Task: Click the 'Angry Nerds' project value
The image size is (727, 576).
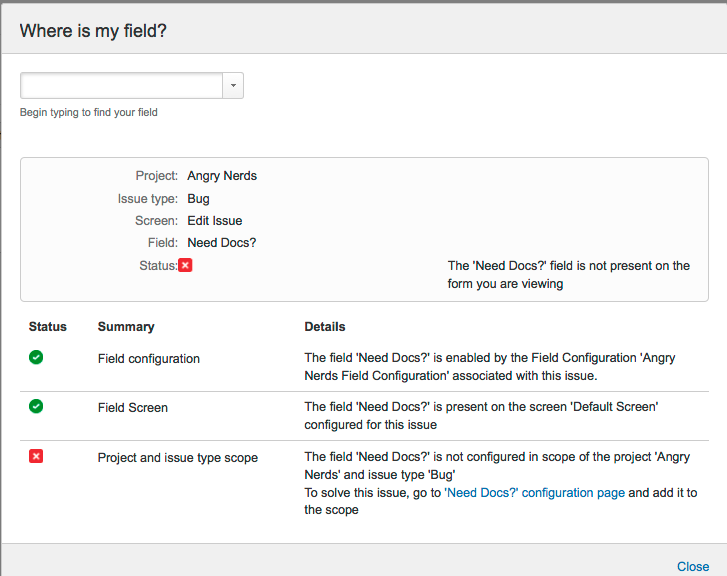Action: 222,176
